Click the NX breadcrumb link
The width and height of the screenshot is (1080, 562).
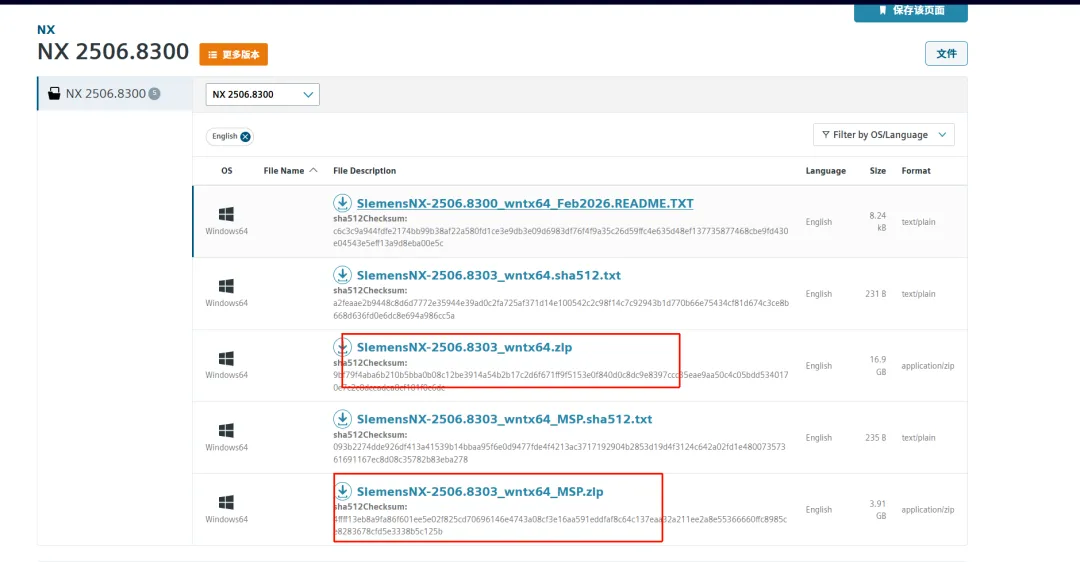coord(46,30)
